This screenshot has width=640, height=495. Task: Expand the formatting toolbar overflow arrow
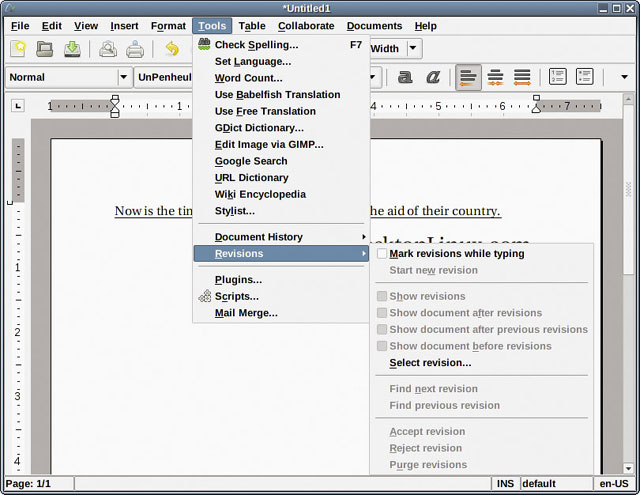click(624, 77)
